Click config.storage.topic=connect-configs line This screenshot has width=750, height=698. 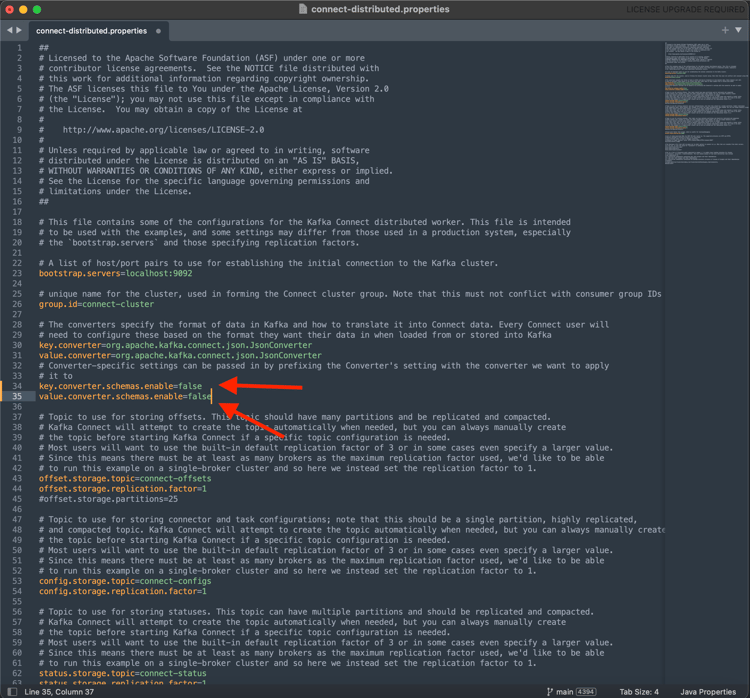[x=125, y=581]
